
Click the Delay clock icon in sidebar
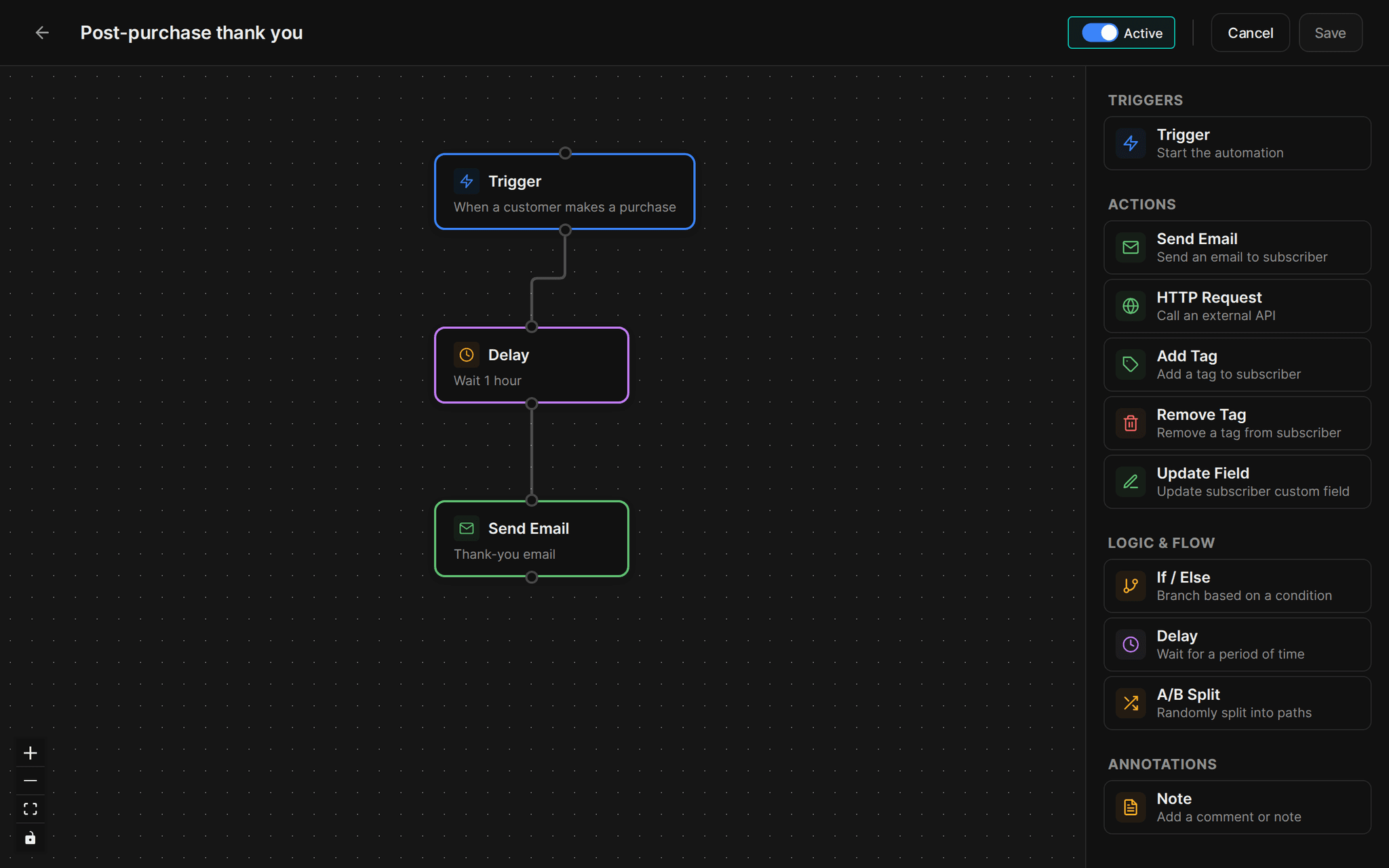(1131, 644)
